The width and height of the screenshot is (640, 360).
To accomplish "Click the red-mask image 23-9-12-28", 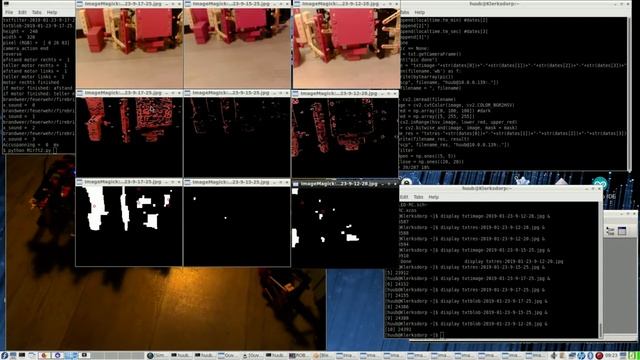I will pyautogui.click(x=345, y=137).
